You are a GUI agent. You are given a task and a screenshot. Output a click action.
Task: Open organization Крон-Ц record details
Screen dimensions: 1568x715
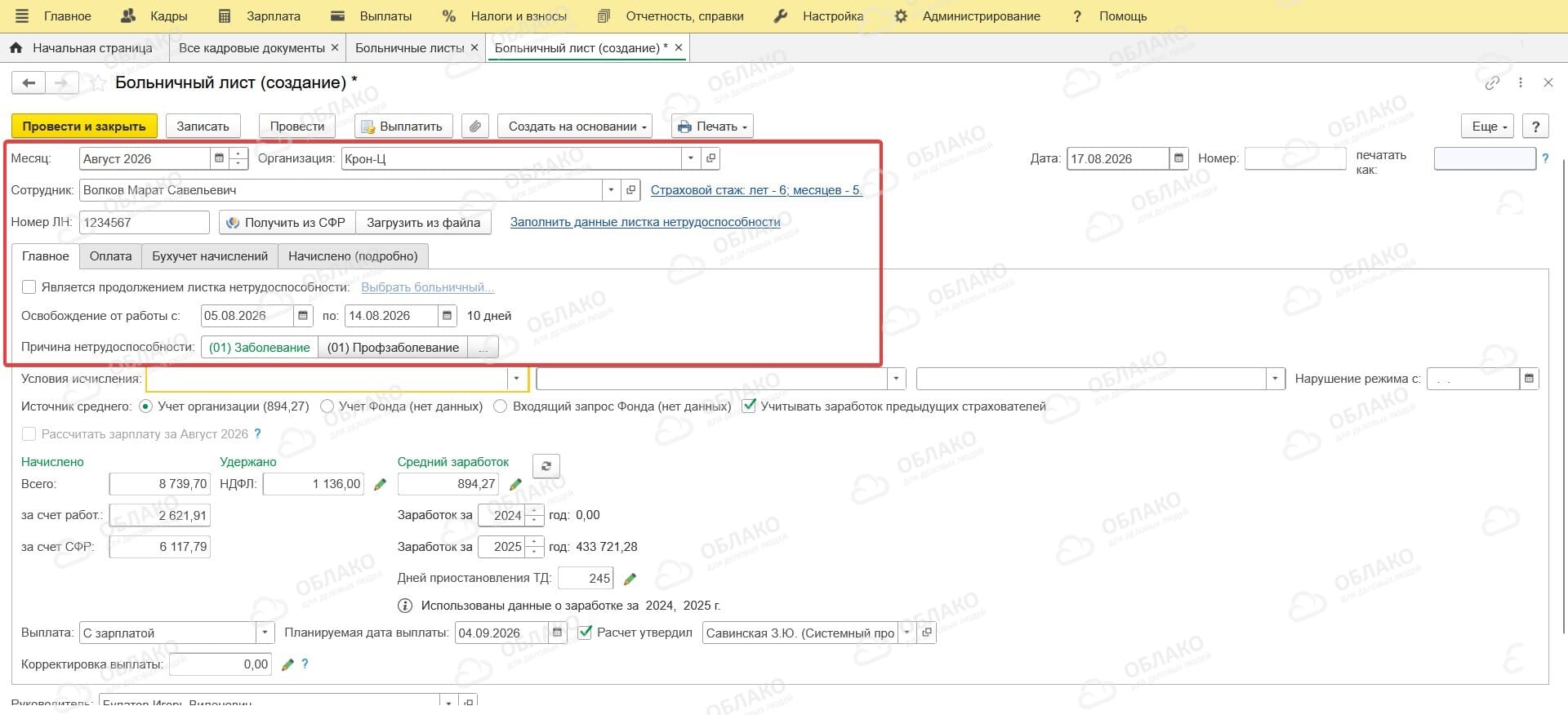711,158
